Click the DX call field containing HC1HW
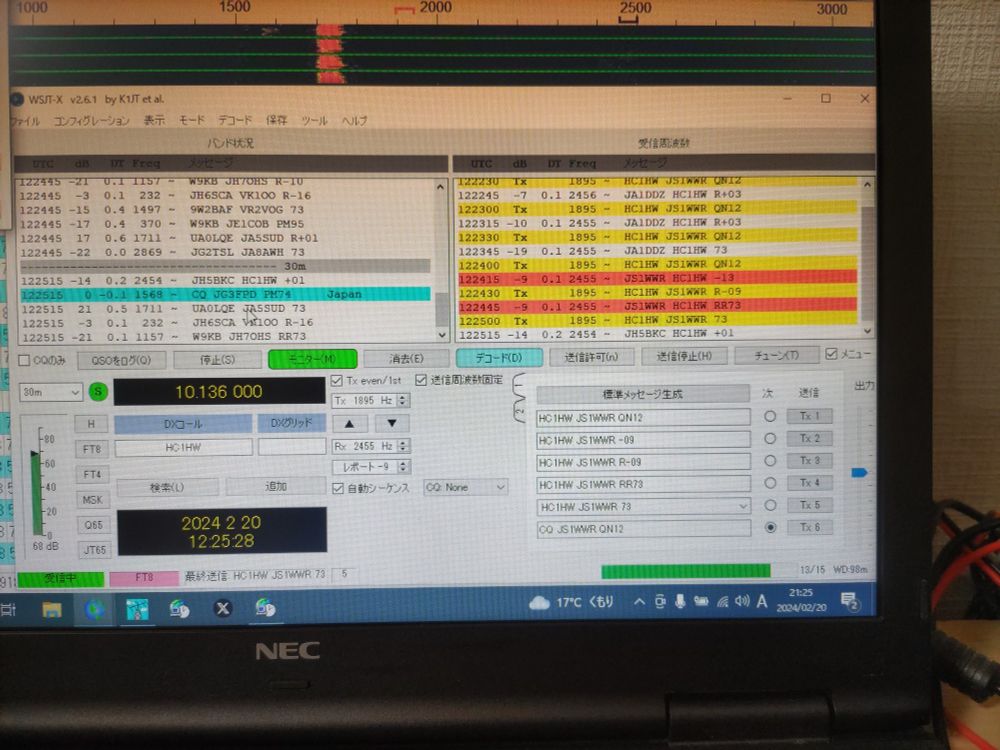Screen dimensions: 1000x750 pos(183,448)
